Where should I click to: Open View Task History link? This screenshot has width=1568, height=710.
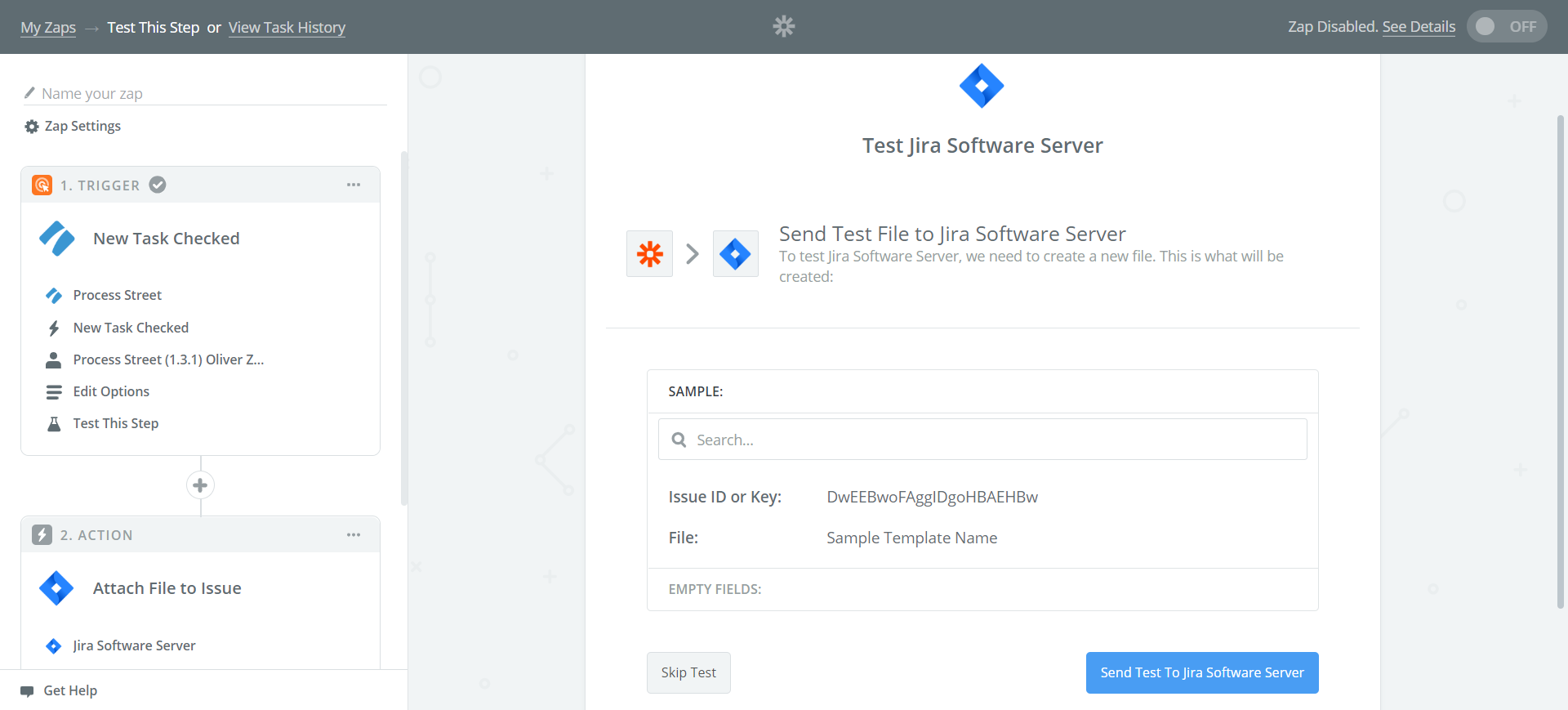pyautogui.click(x=287, y=28)
